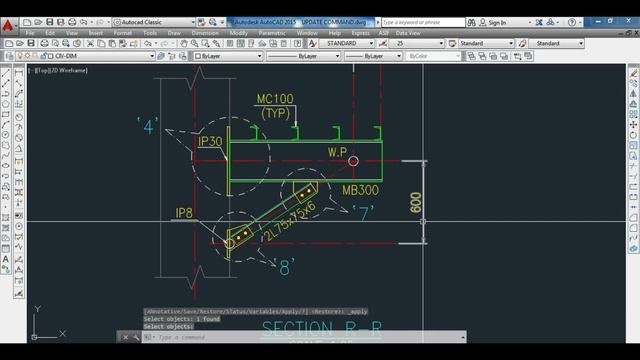
Task: Select the Arc draw tool
Action: pyautogui.click(x=6, y=124)
